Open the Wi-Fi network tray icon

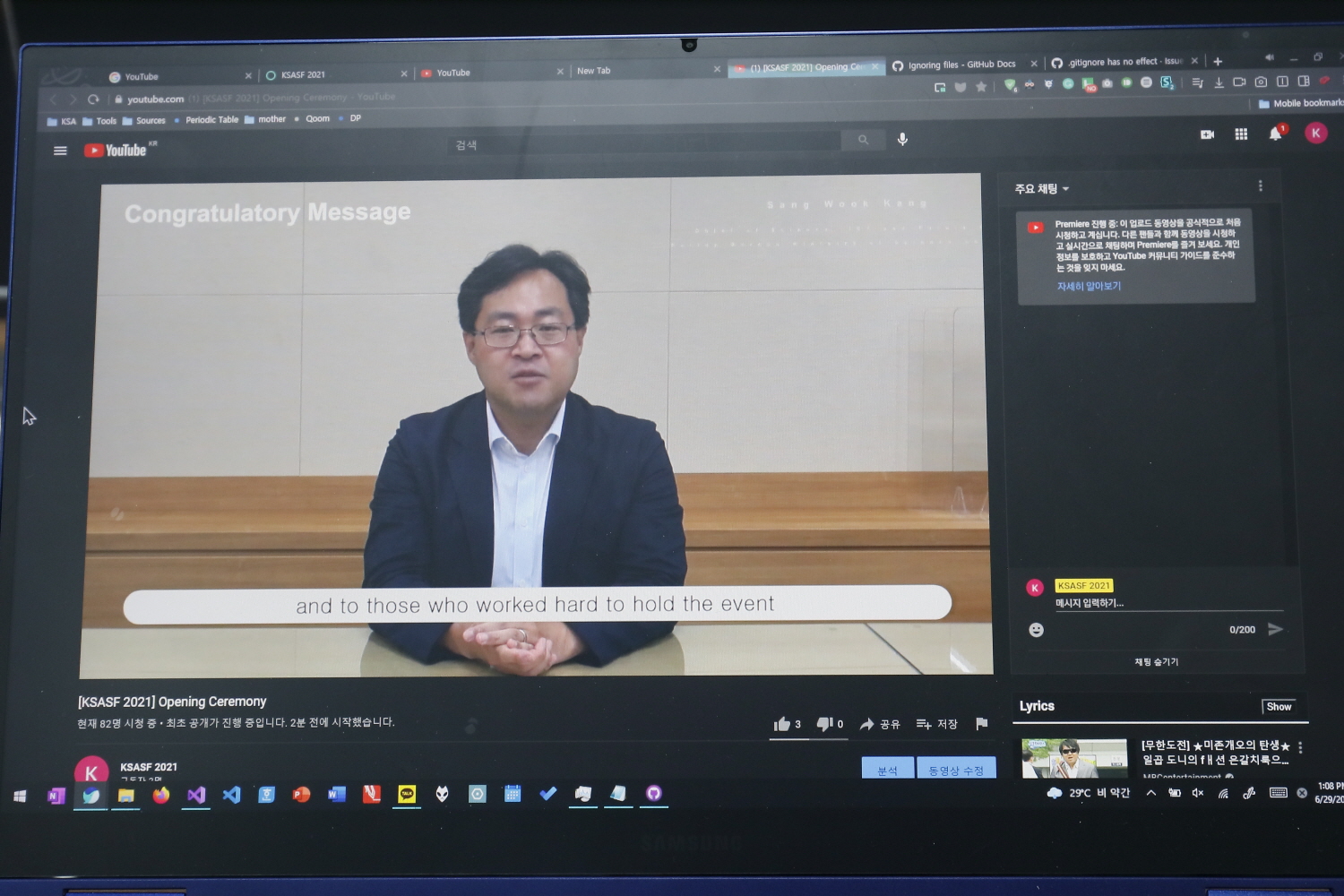[x=1223, y=793]
